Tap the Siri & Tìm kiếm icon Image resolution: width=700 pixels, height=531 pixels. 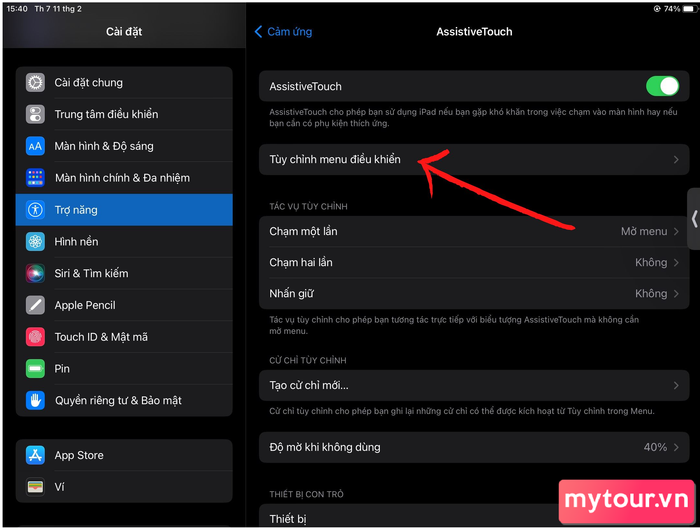point(35,273)
